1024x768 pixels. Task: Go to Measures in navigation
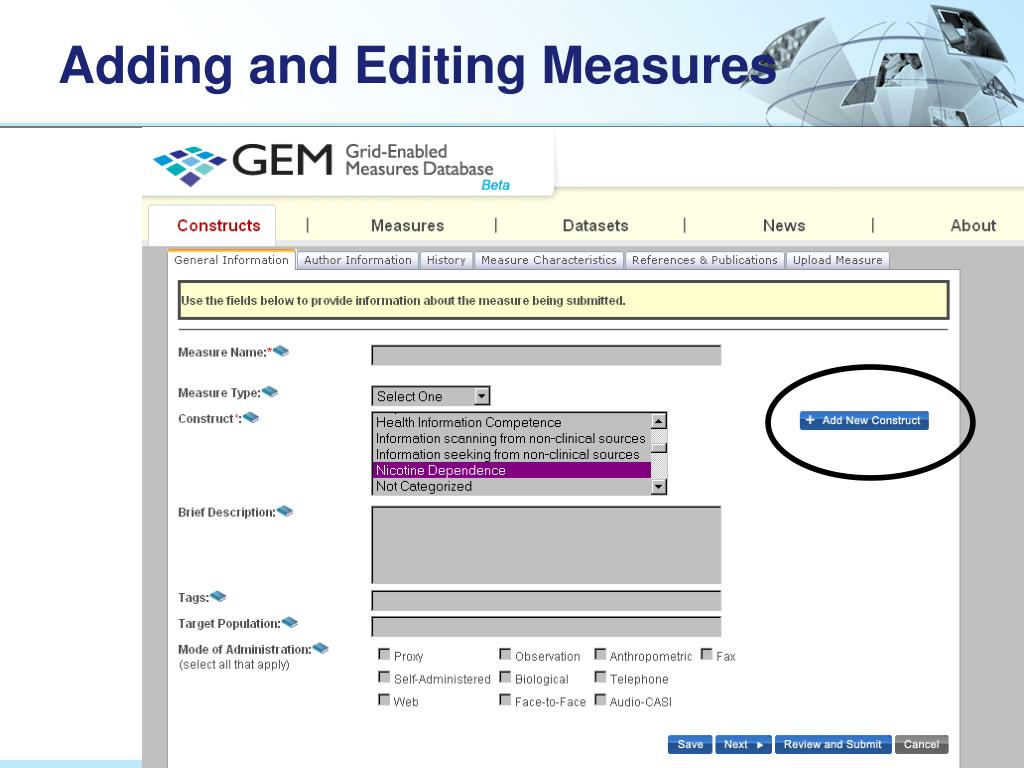(408, 225)
